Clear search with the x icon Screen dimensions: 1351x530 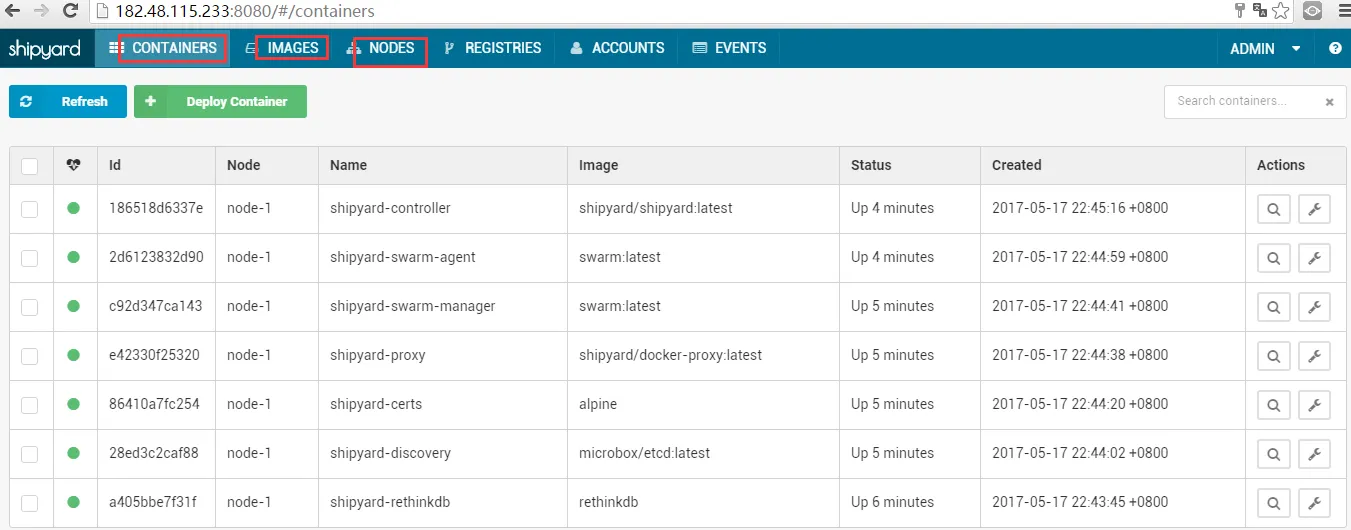1329,102
